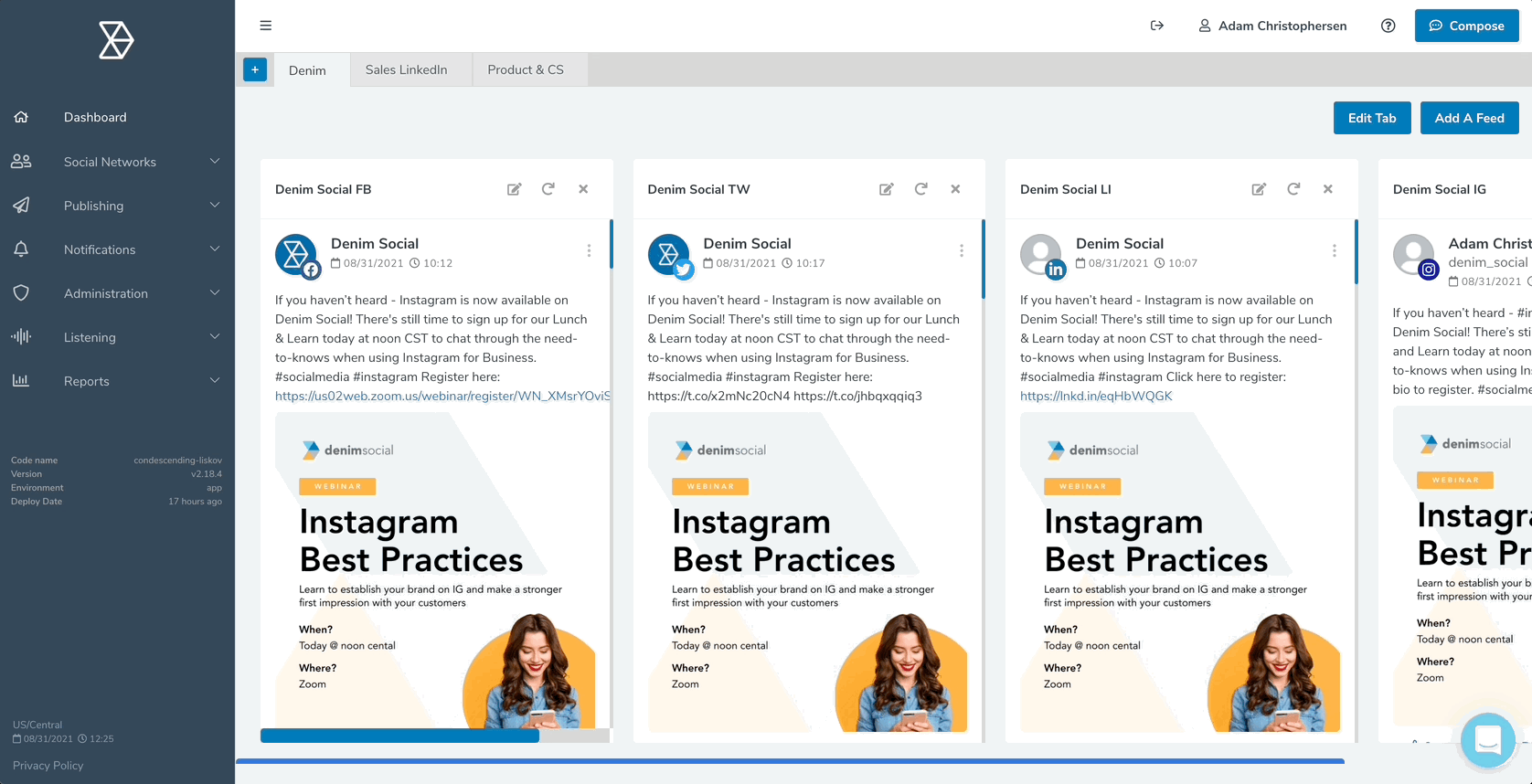
Task: Open the Privacy Policy link
Action: click(x=48, y=766)
